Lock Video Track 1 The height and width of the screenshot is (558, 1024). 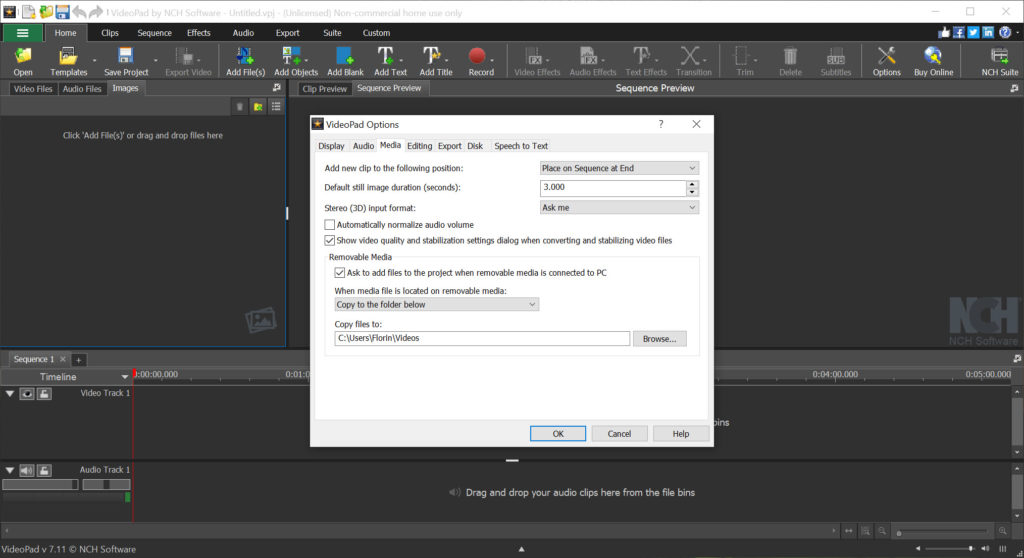tap(44, 393)
